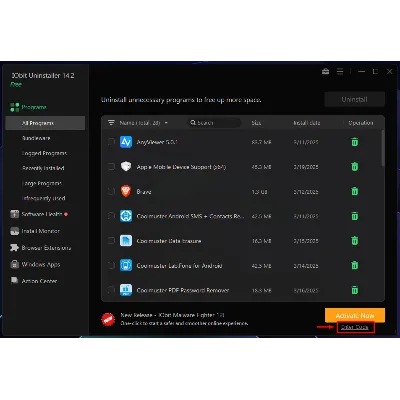
Task: Open Action Center flag icon in sidebar
Action: [14, 281]
